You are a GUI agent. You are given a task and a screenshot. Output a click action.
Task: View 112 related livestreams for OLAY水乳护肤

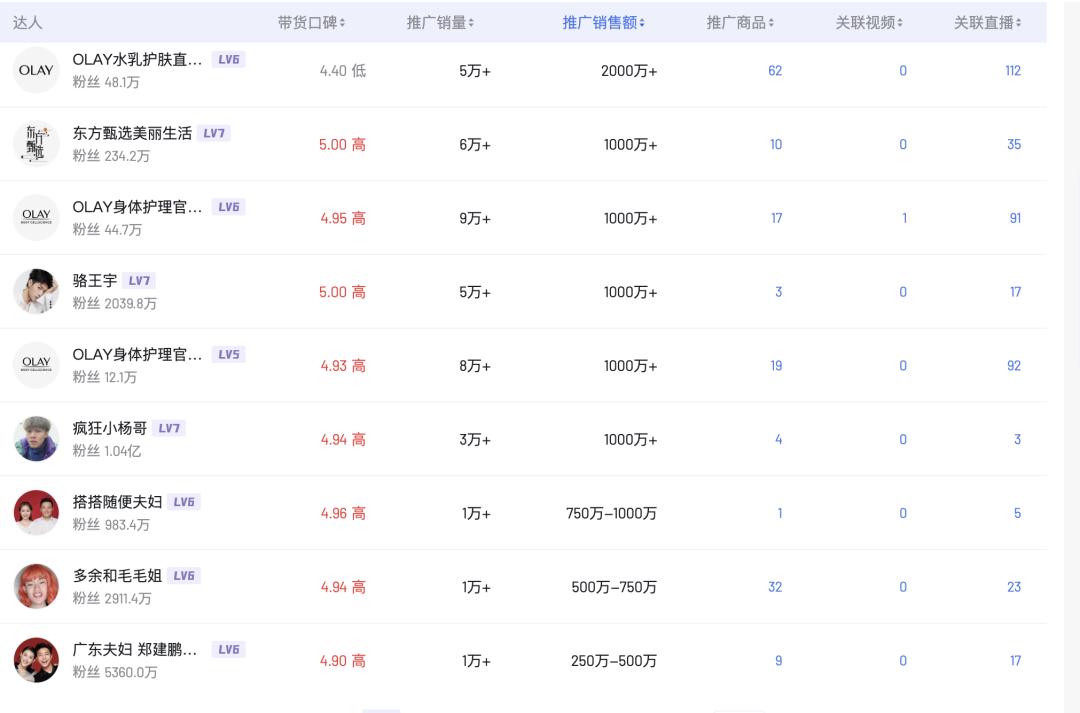click(1013, 71)
